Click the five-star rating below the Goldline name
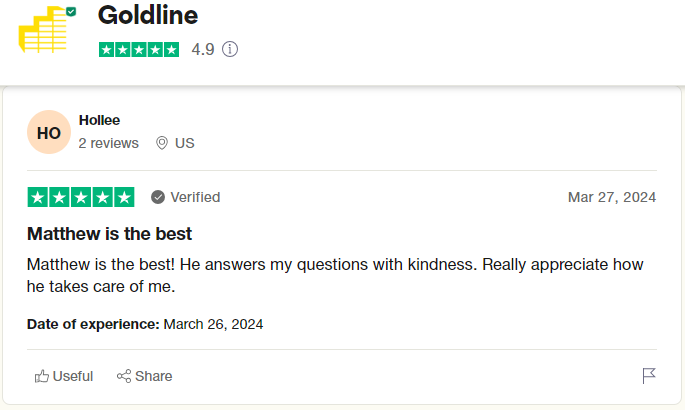 [139, 49]
